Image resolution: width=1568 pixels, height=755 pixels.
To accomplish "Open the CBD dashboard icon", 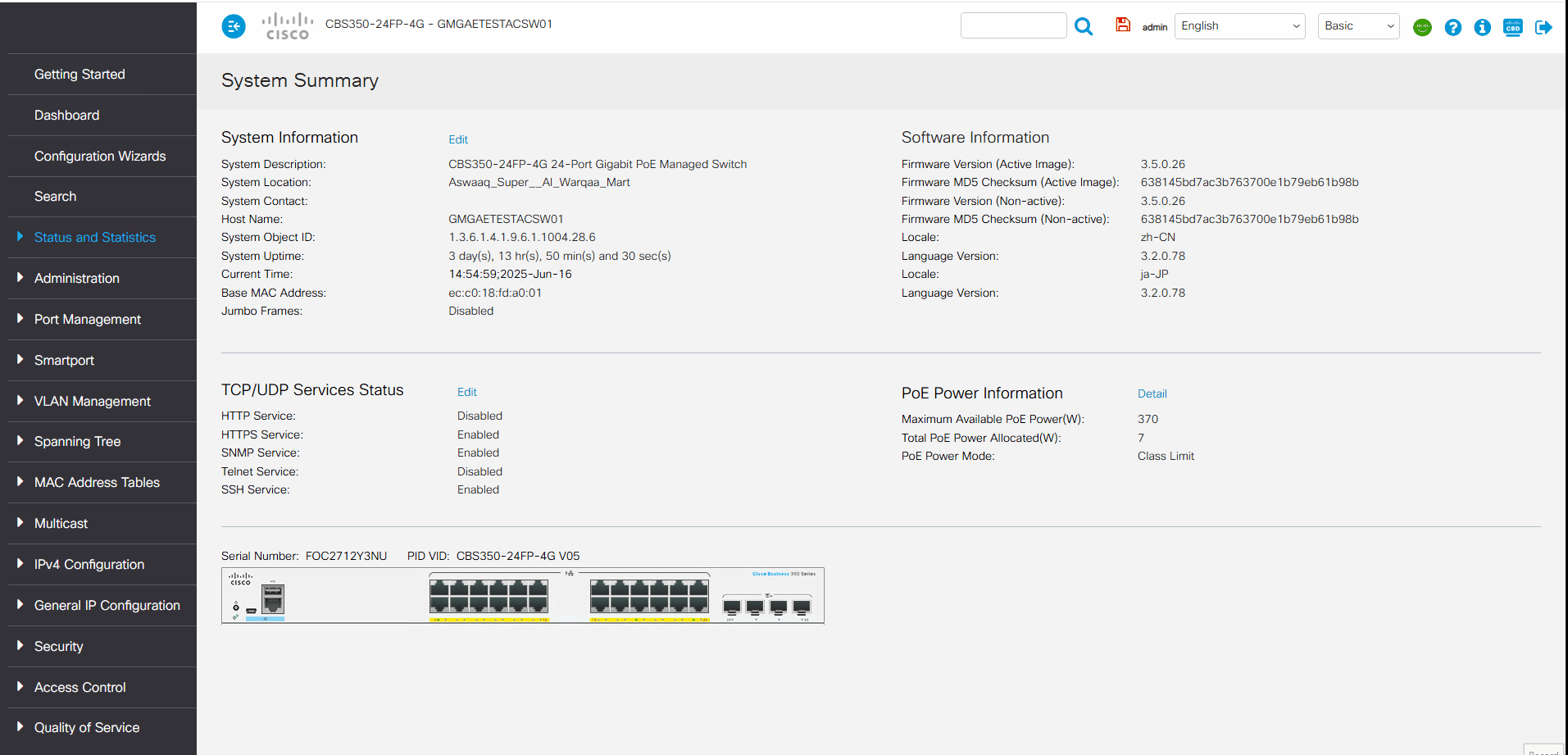I will (1513, 27).
